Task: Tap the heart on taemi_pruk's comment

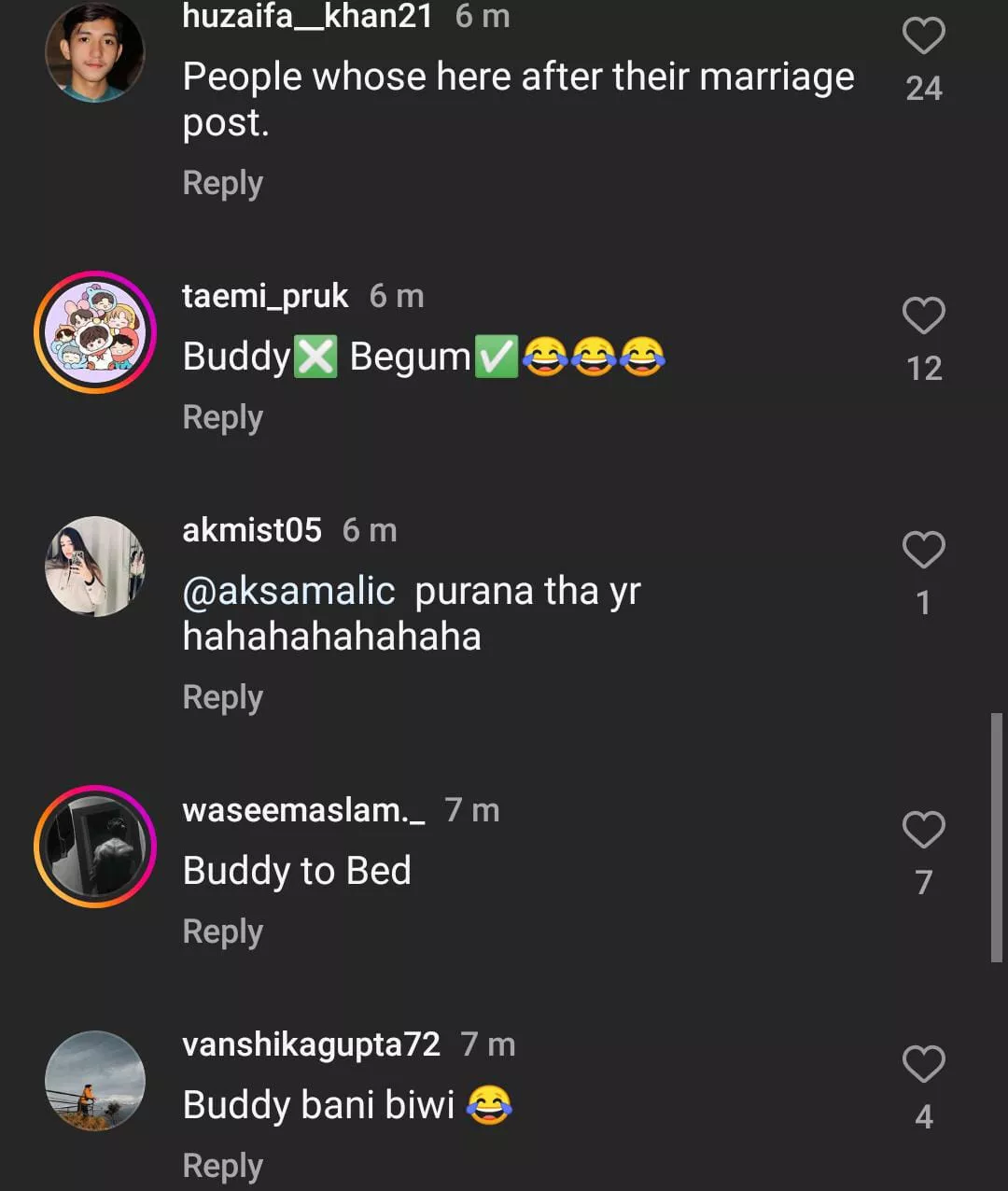Action: pos(923,315)
